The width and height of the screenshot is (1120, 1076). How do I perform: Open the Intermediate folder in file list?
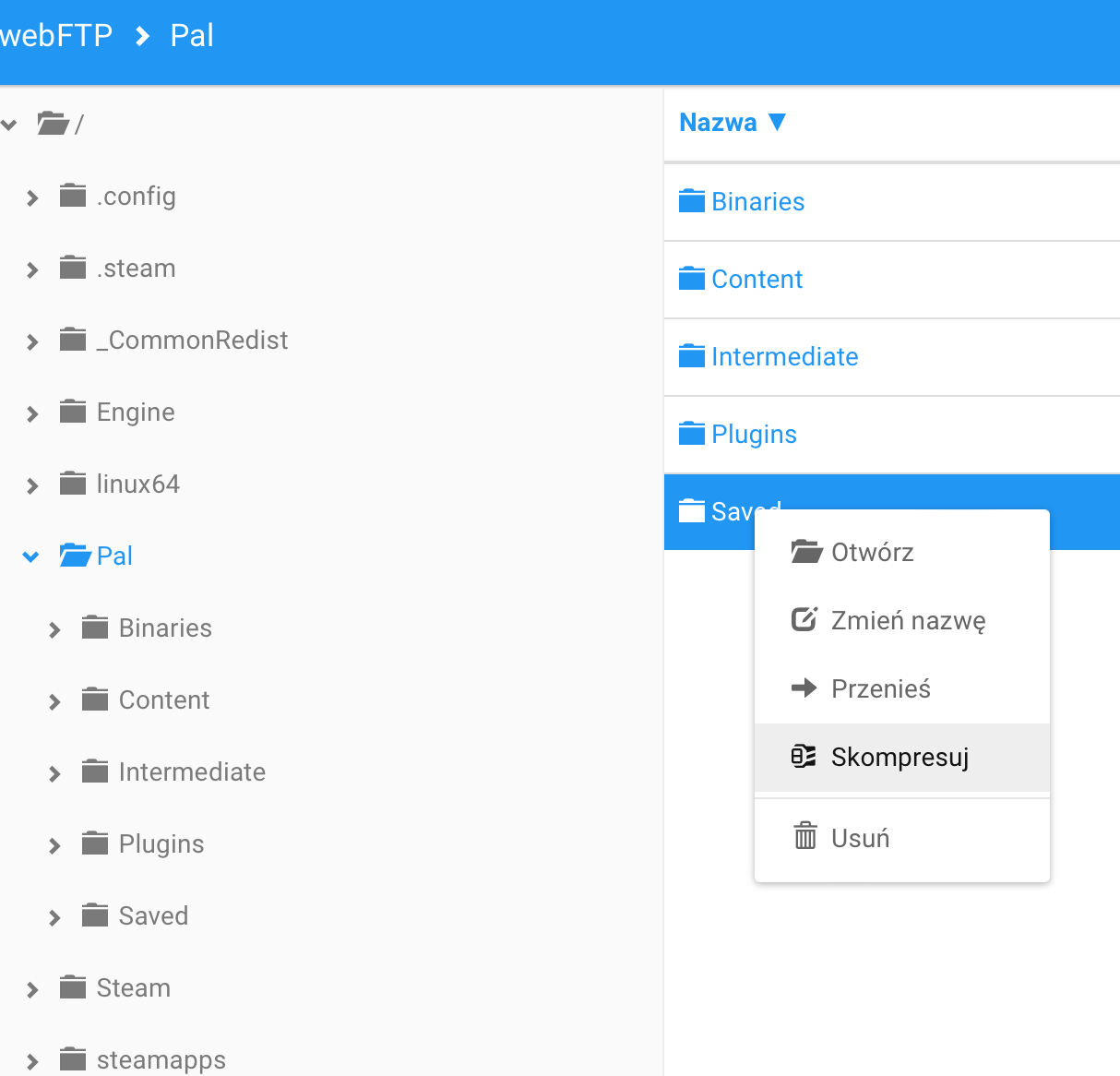pyautogui.click(x=784, y=357)
